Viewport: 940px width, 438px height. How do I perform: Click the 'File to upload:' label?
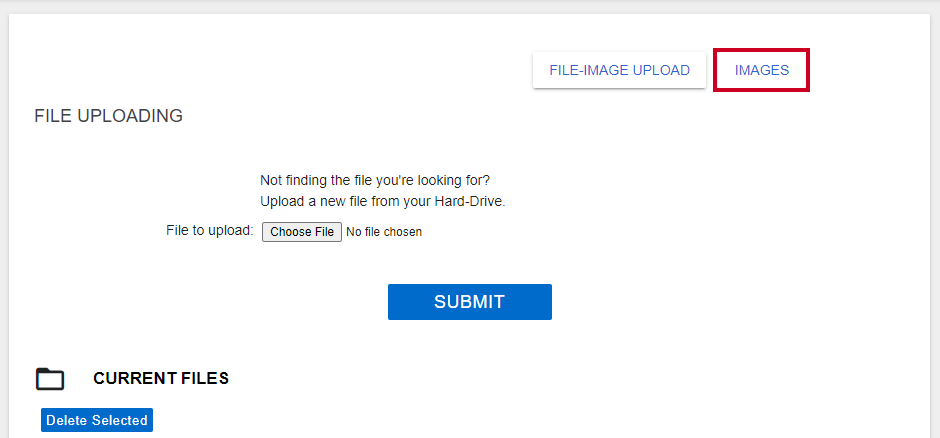[x=210, y=231]
